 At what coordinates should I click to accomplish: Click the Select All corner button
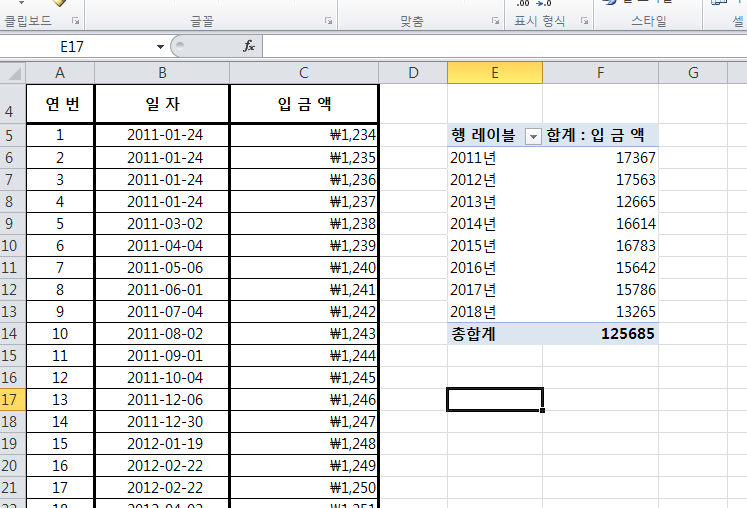click(13, 73)
